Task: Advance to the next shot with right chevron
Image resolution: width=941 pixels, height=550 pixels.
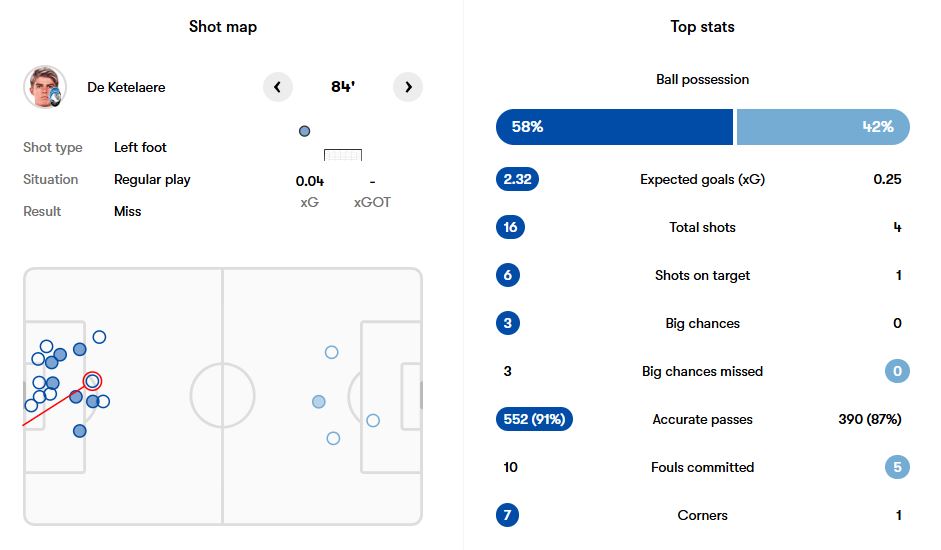Action: tap(408, 87)
